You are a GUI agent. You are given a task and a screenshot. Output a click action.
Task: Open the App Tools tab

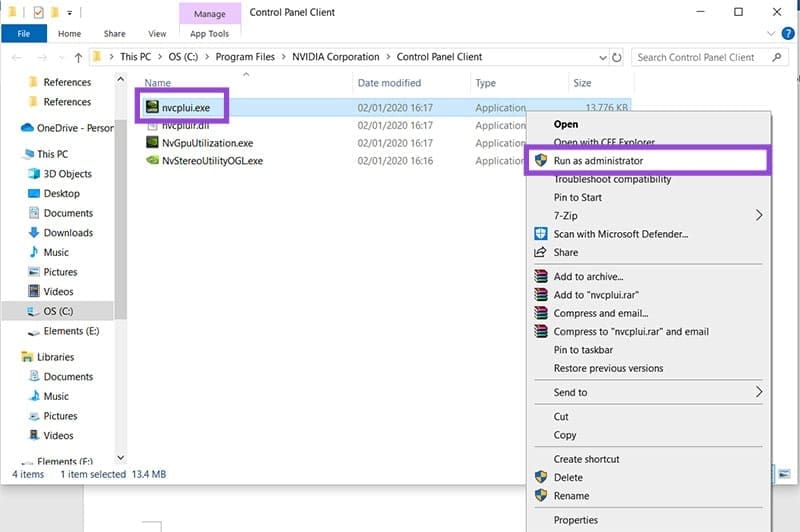pos(209,34)
